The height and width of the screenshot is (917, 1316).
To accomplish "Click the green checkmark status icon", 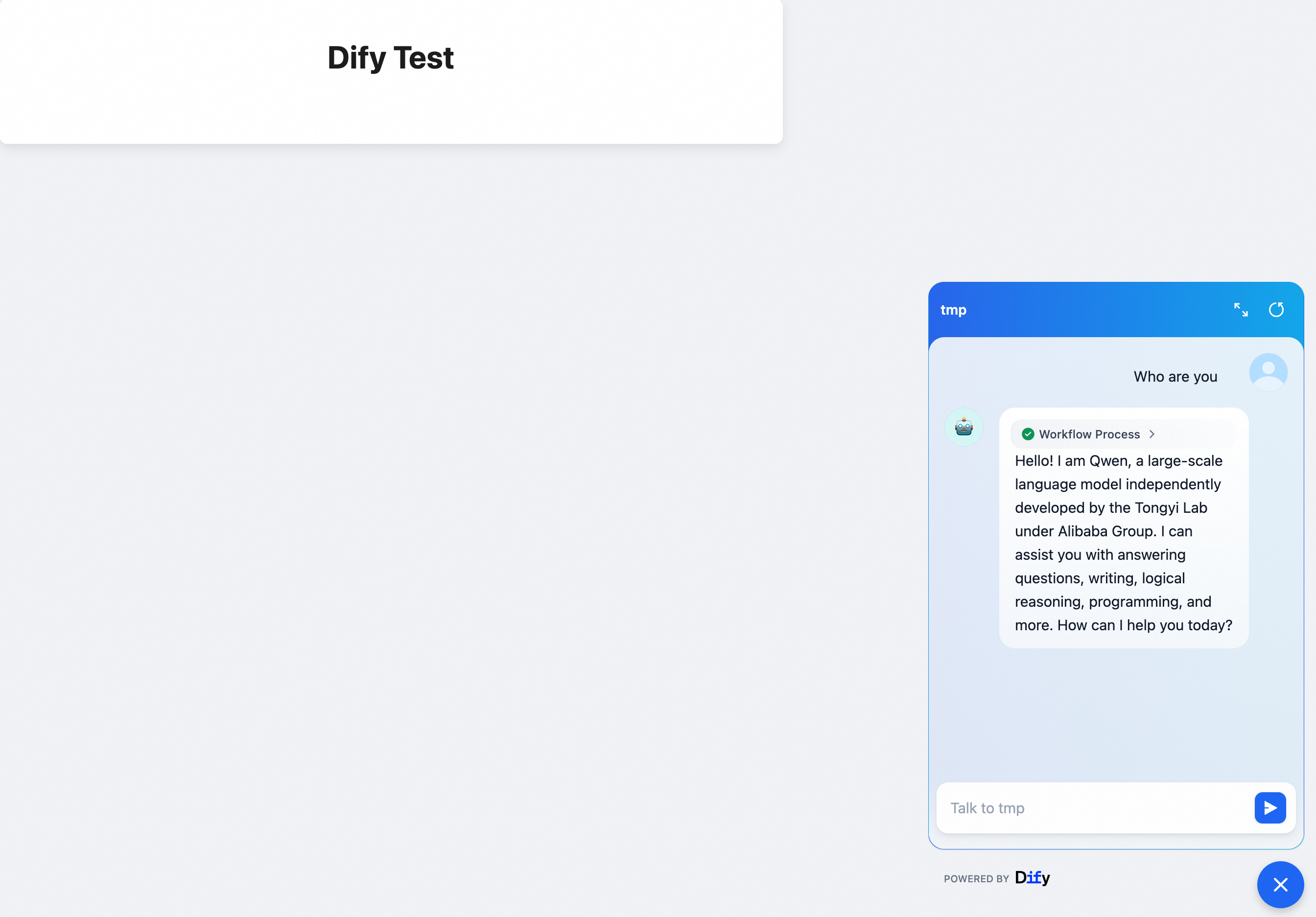I will tap(1028, 434).
